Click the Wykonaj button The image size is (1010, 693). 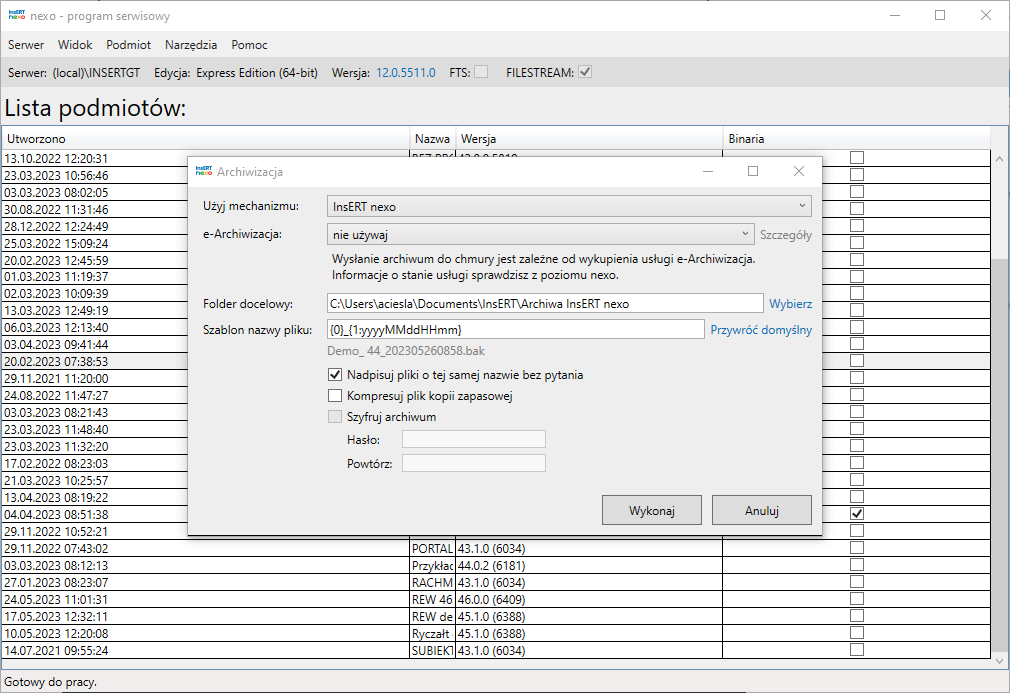pos(652,511)
